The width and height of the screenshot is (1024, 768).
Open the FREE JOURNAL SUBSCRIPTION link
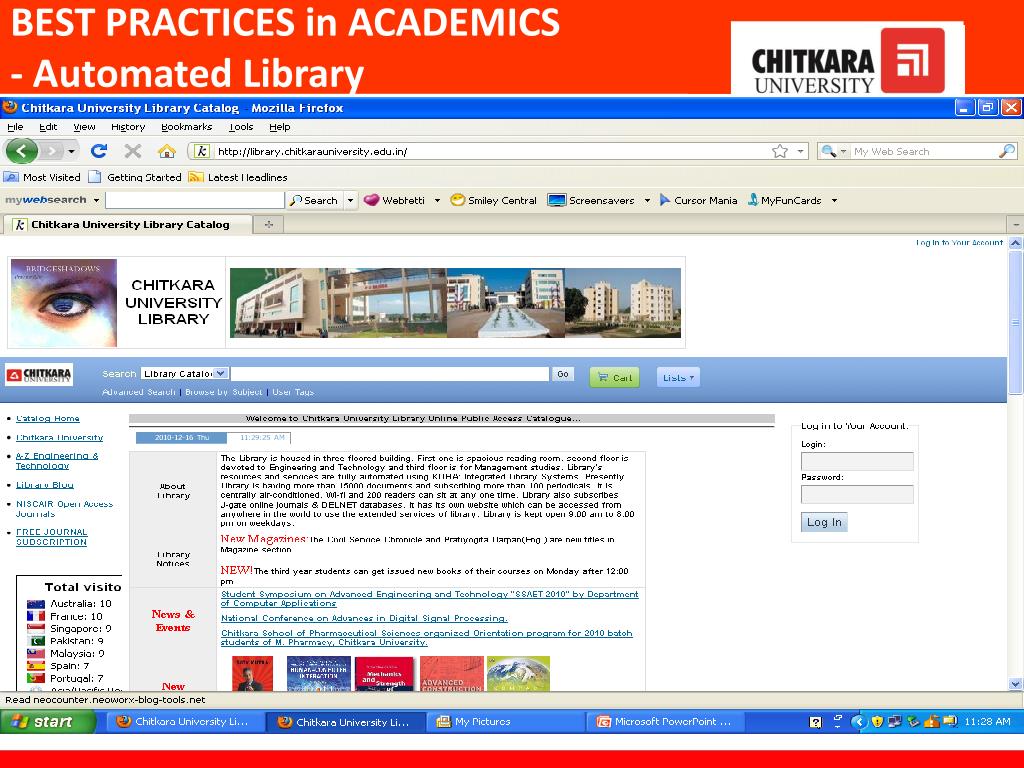(x=52, y=537)
